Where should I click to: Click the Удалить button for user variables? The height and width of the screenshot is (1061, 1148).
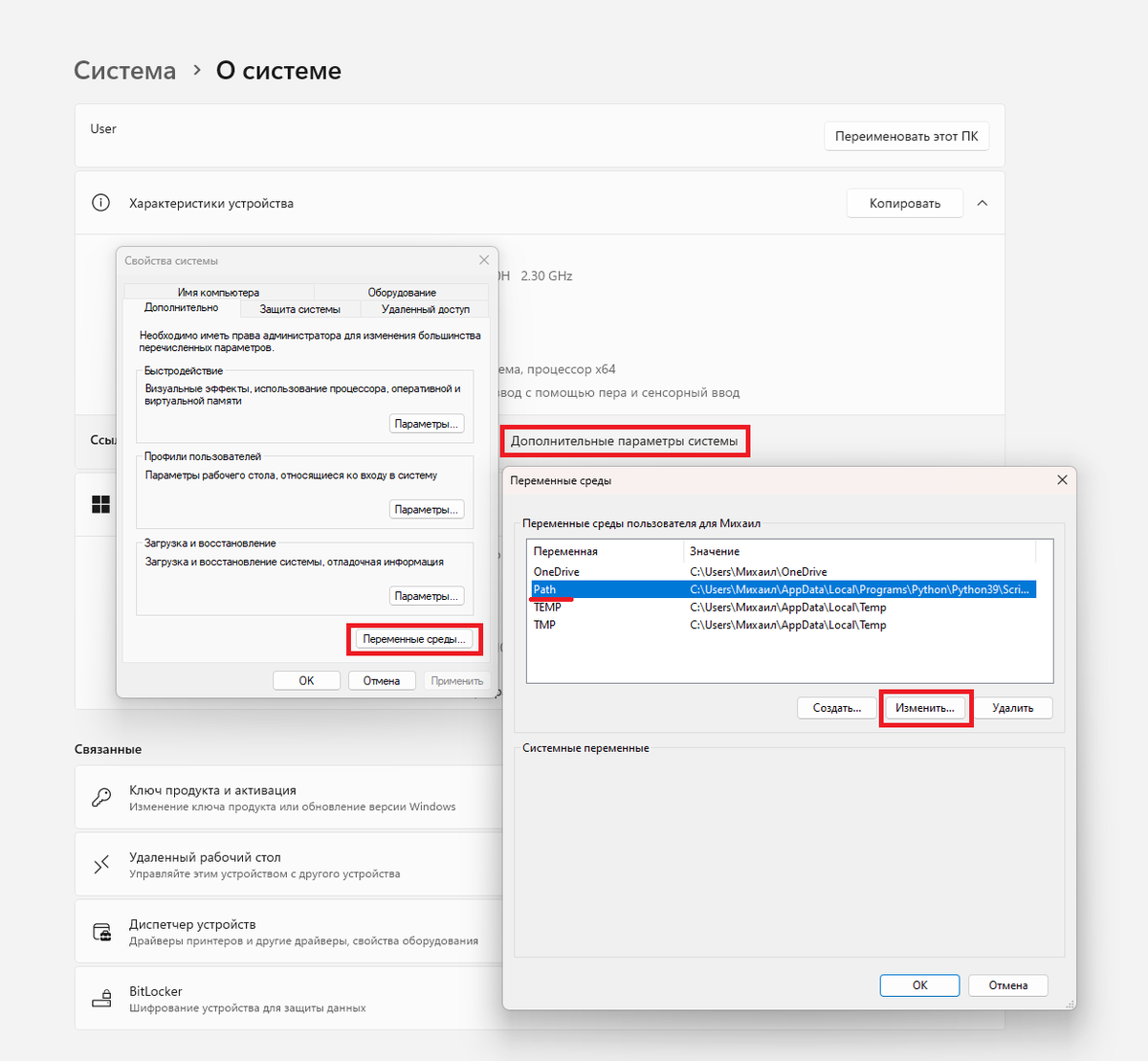pos(1013,708)
